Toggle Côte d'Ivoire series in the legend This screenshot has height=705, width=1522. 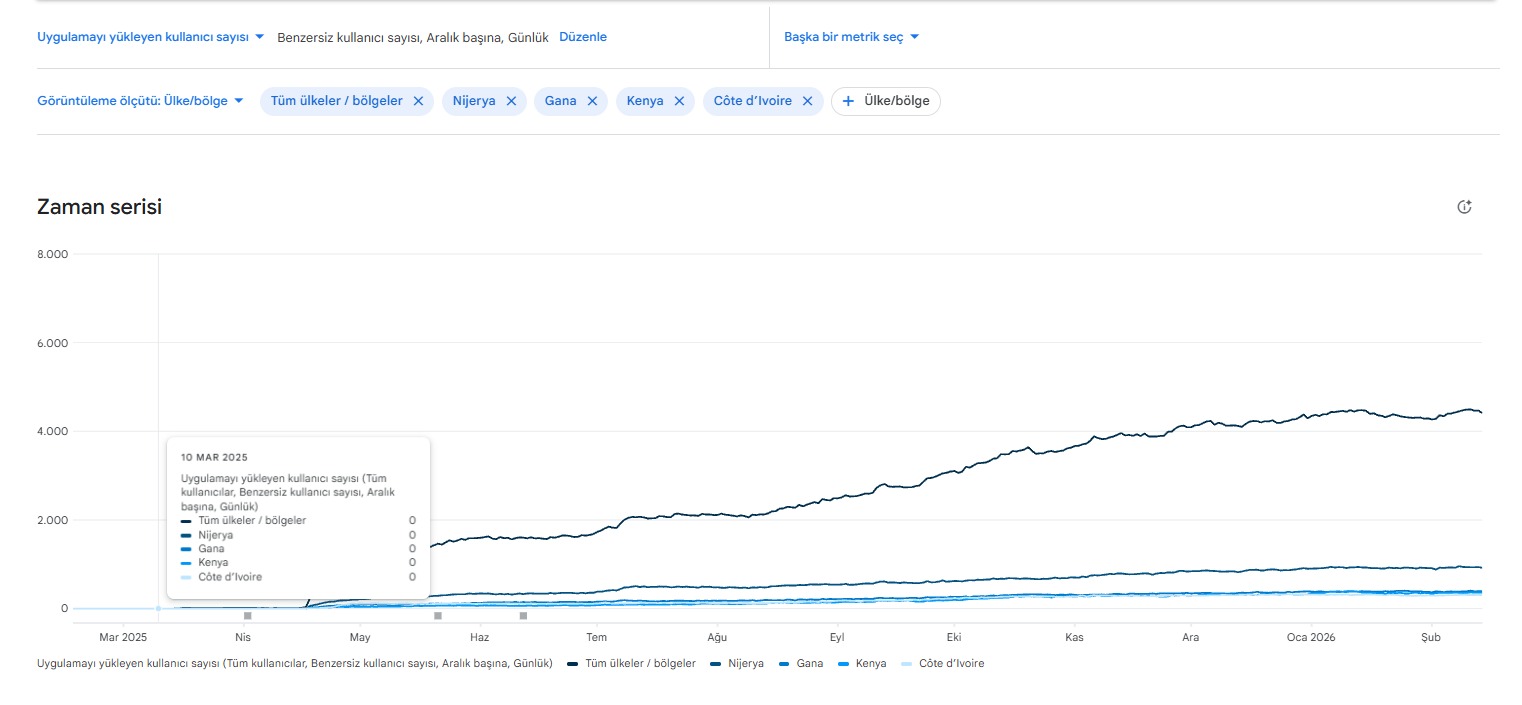942,663
